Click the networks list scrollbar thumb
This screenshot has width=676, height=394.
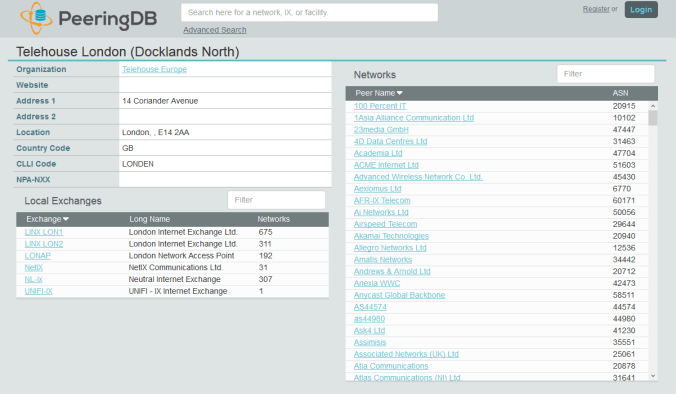click(653, 118)
